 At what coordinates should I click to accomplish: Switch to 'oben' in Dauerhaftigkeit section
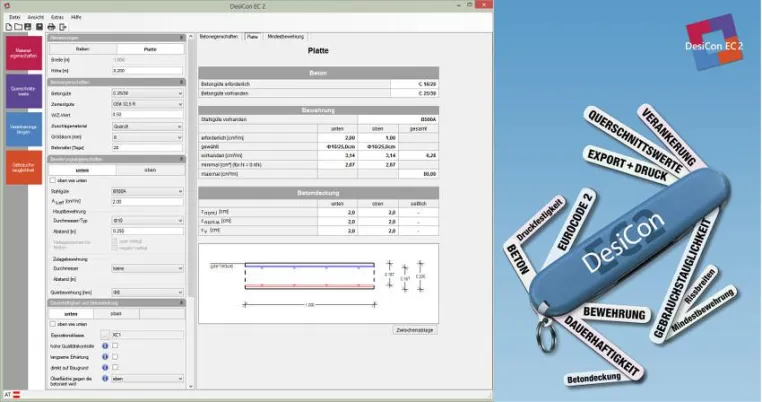[x=116, y=314]
